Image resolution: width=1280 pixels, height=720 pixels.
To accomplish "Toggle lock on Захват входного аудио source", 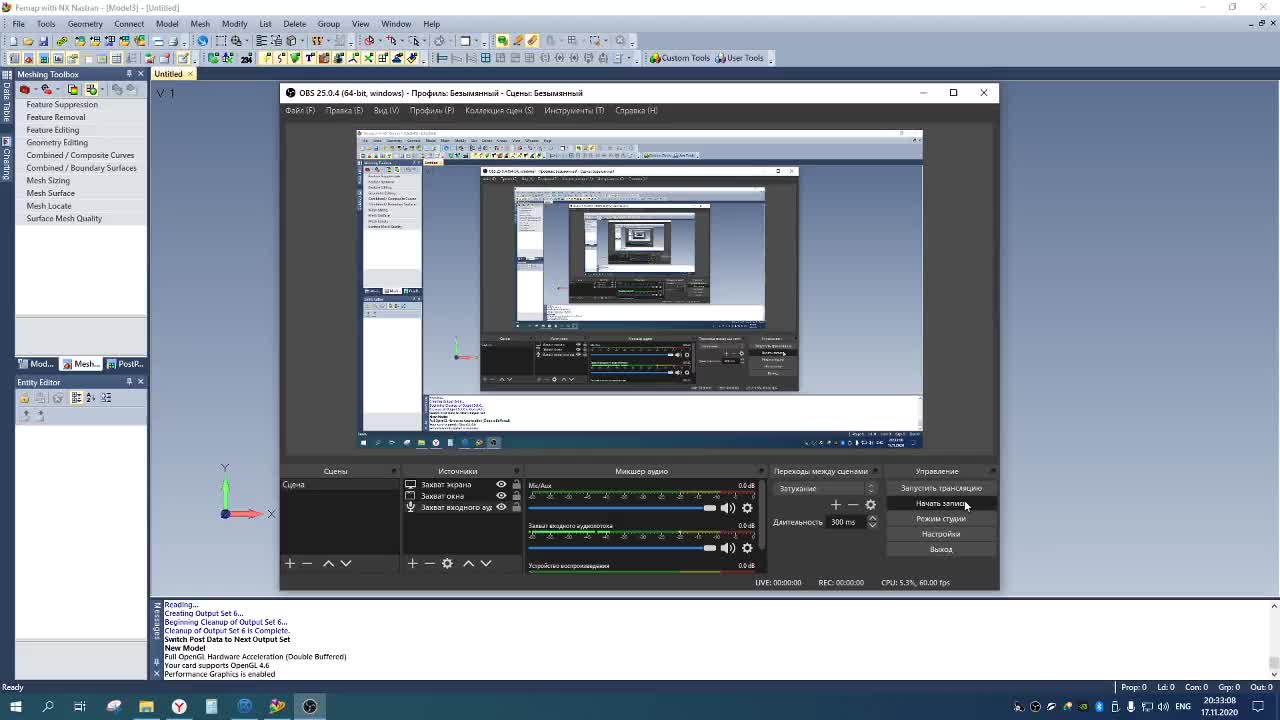I will coord(516,507).
